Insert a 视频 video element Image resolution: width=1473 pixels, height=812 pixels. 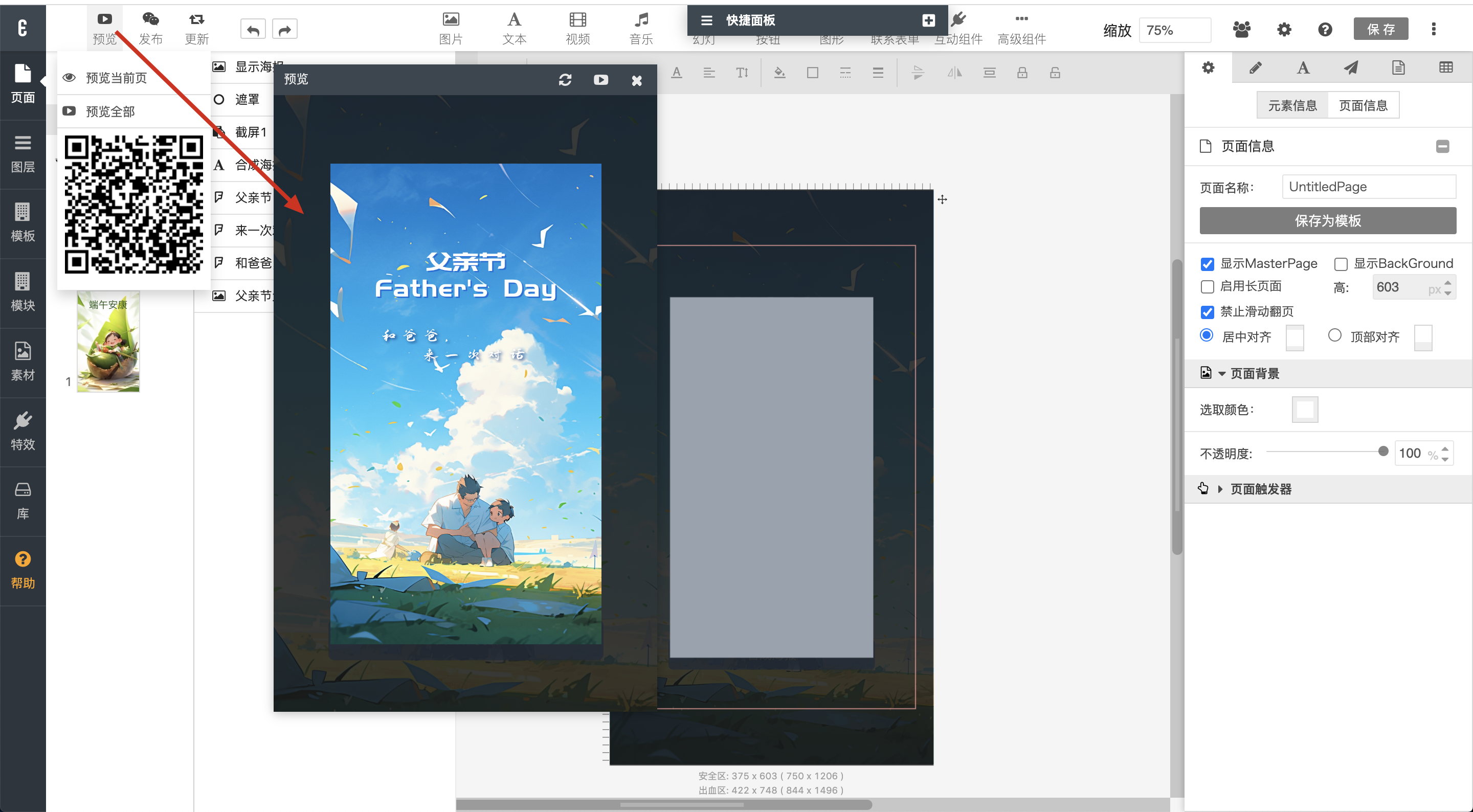click(x=577, y=28)
